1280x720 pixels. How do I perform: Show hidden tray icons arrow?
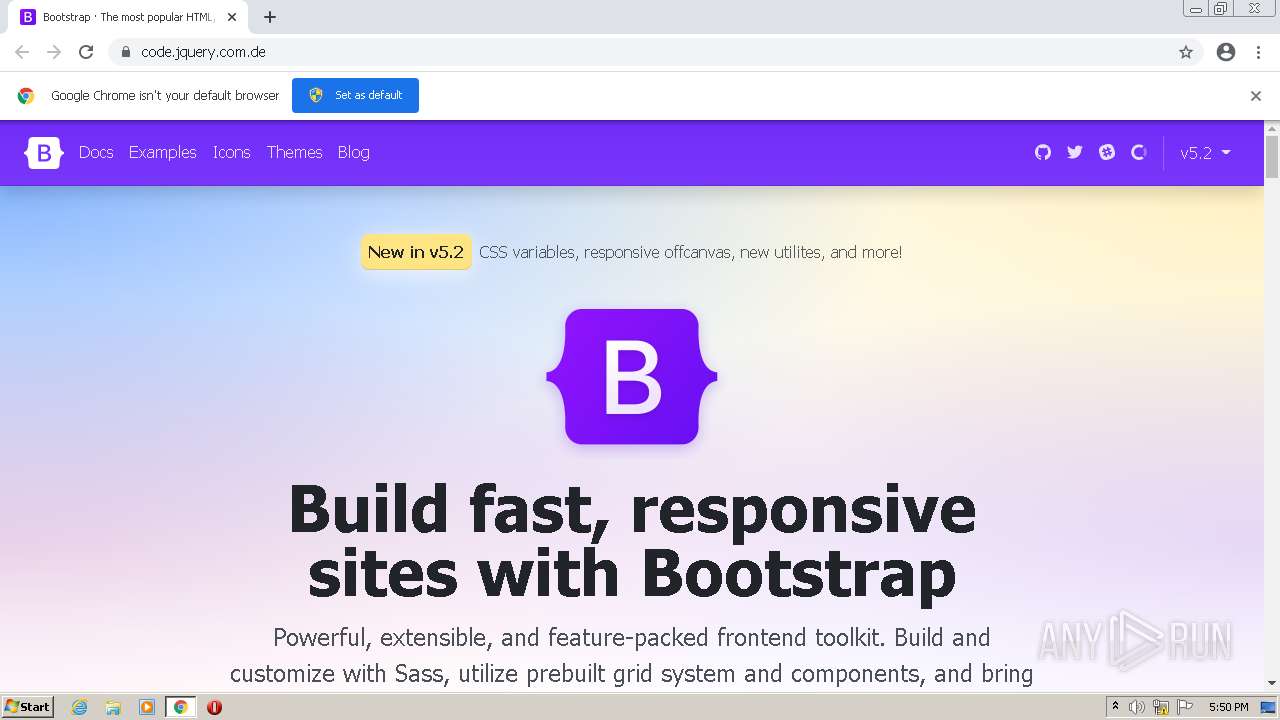click(1116, 707)
